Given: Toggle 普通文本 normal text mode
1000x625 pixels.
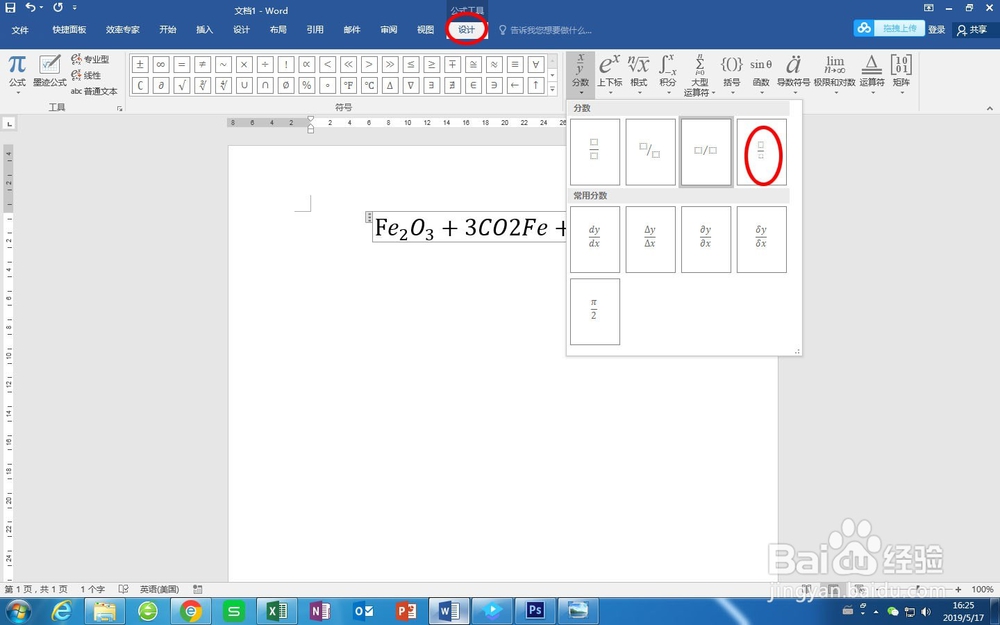Looking at the screenshot, I should (94, 91).
